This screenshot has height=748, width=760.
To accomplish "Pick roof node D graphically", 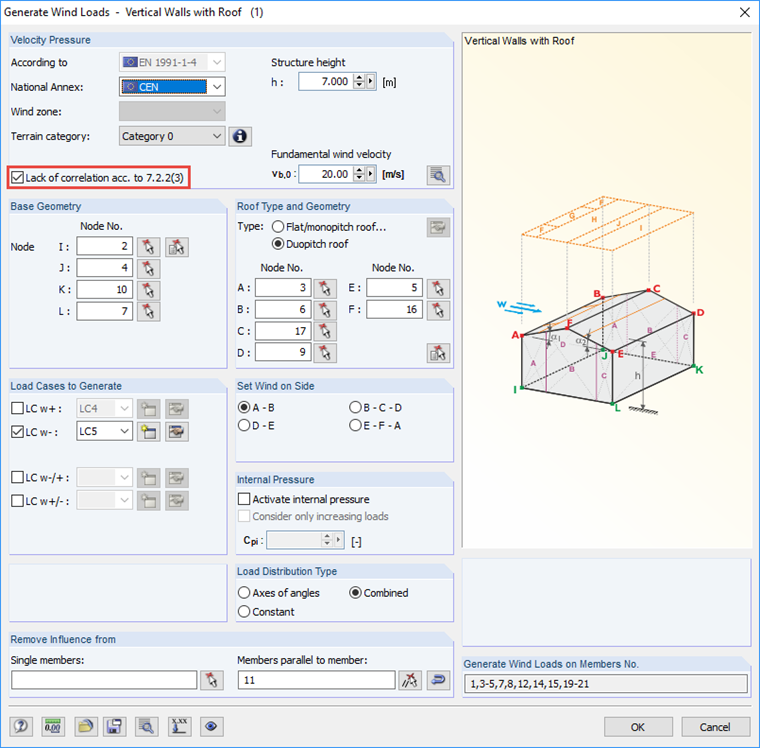I will (325, 353).
